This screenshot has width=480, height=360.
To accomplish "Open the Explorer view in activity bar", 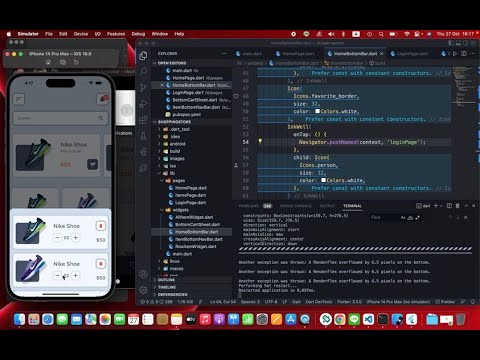I will (143, 56).
